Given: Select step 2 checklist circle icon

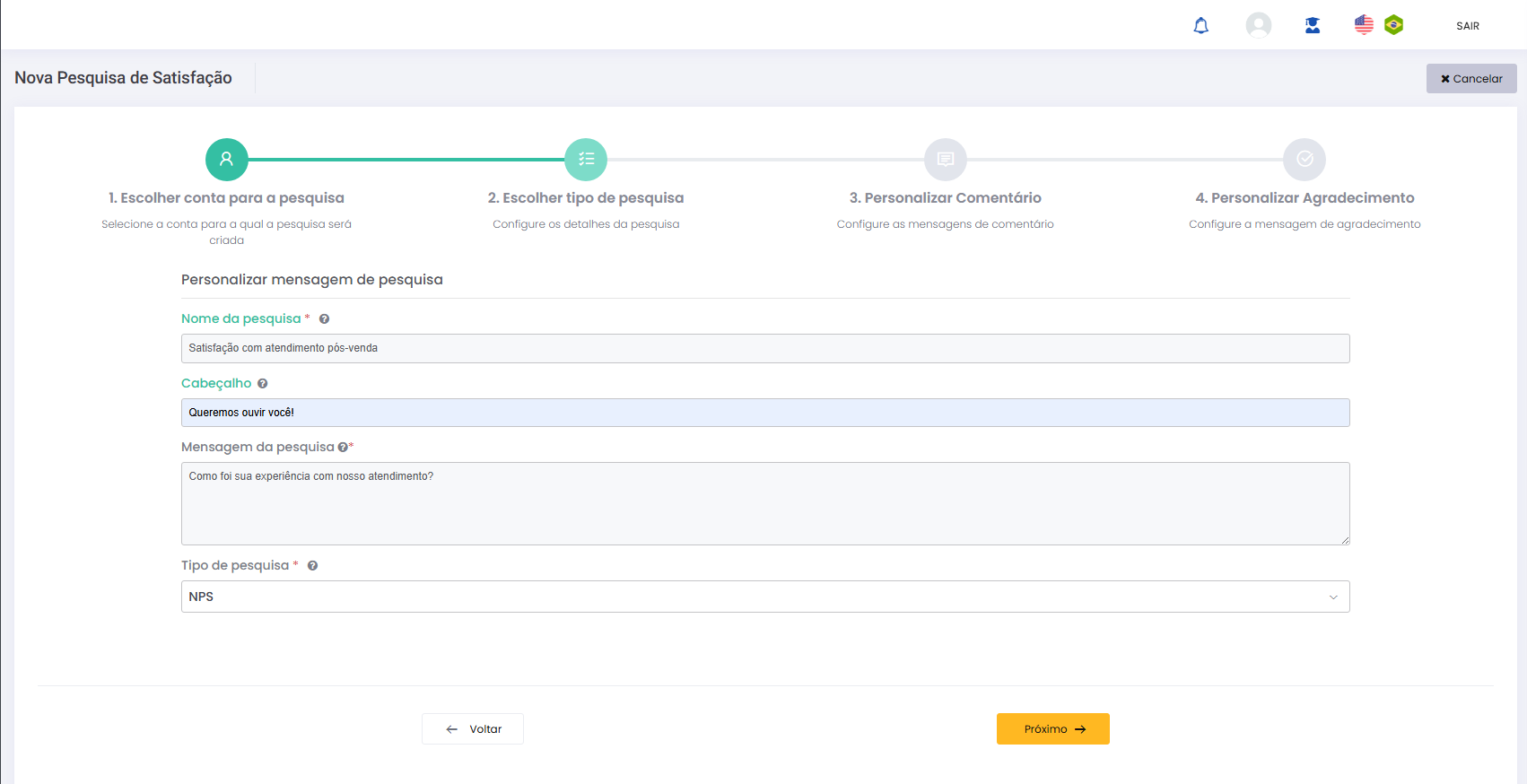Looking at the screenshot, I should point(586,160).
